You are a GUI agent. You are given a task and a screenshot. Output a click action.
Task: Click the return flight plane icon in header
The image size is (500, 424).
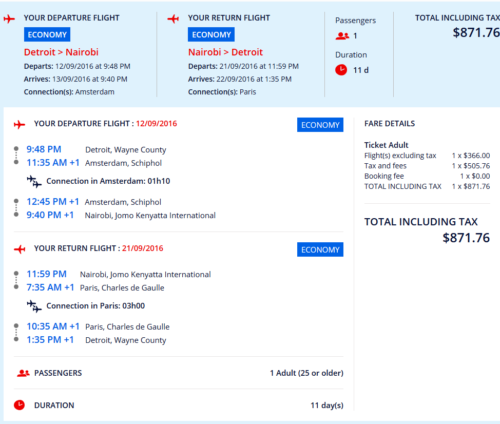coord(173,18)
